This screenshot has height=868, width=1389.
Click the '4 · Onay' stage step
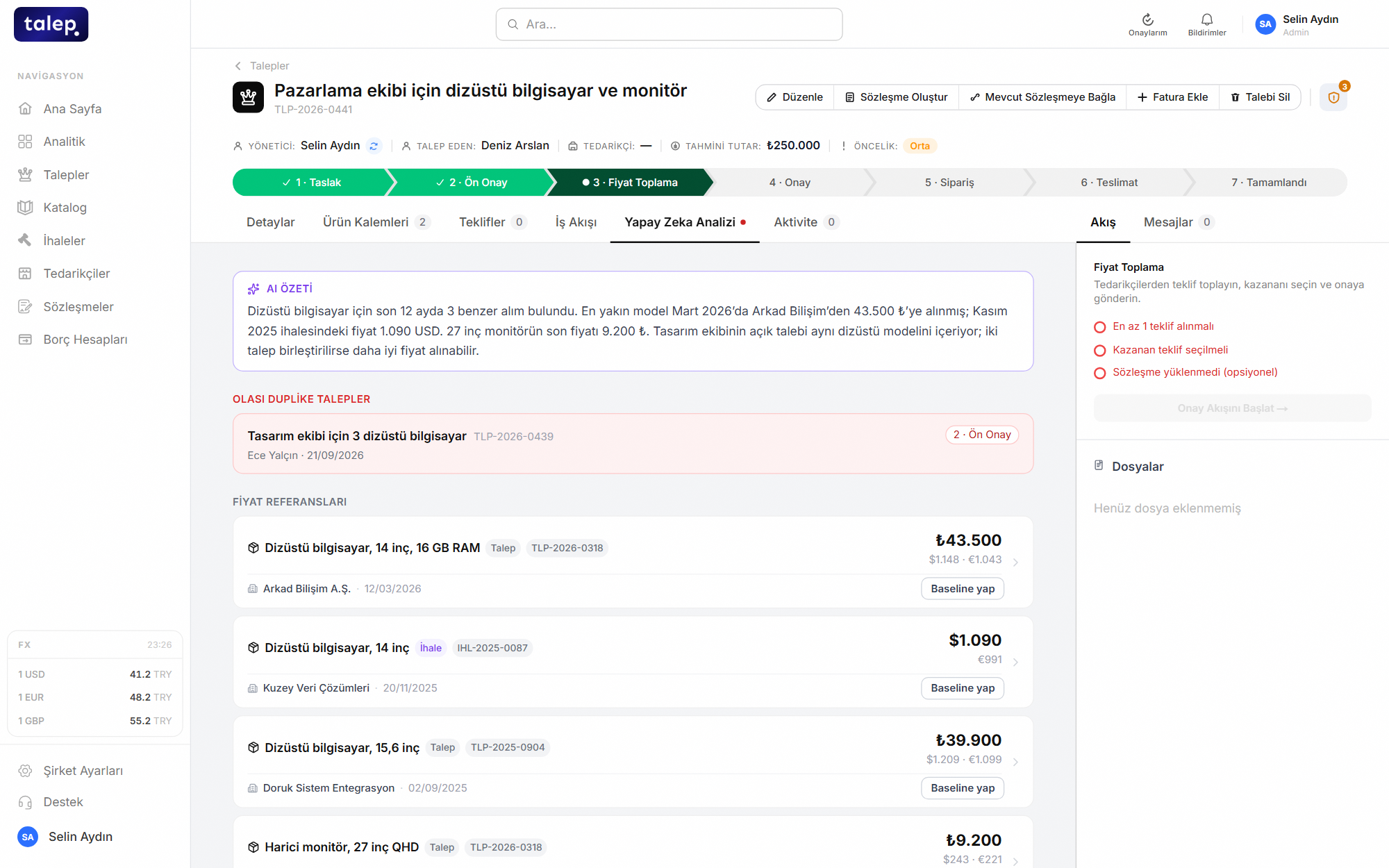pos(790,183)
